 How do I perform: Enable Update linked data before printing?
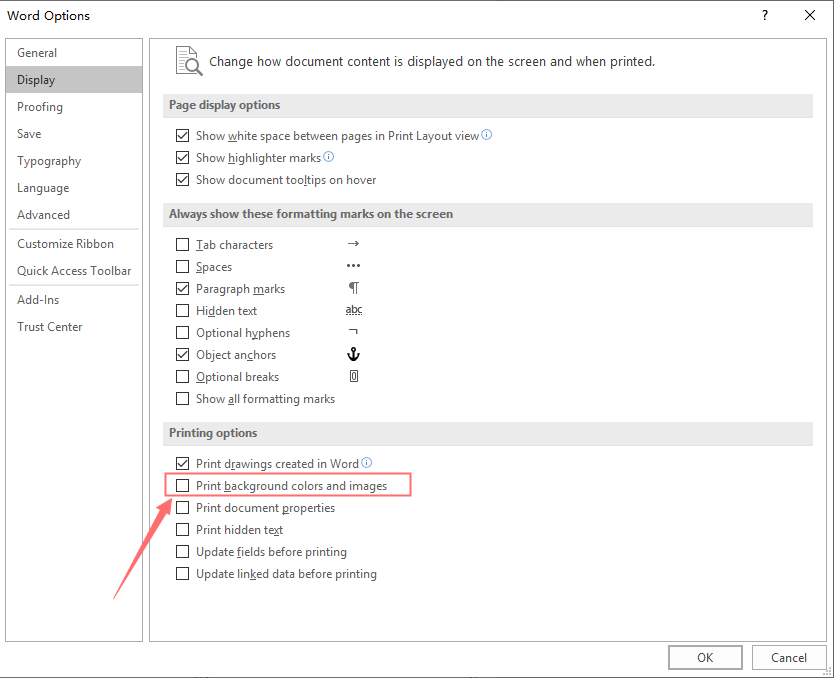point(182,574)
